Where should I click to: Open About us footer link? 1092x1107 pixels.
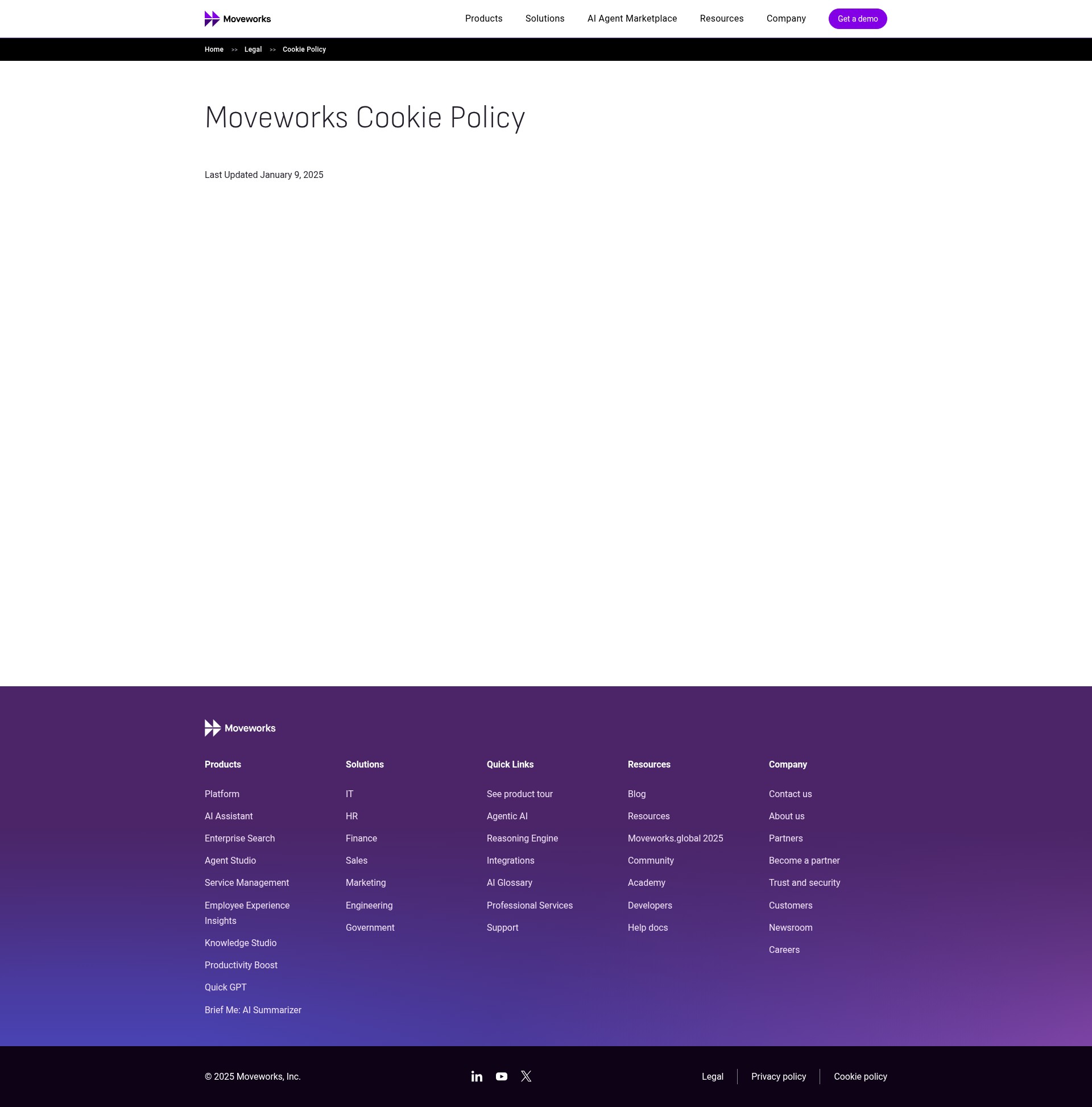click(x=787, y=816)
